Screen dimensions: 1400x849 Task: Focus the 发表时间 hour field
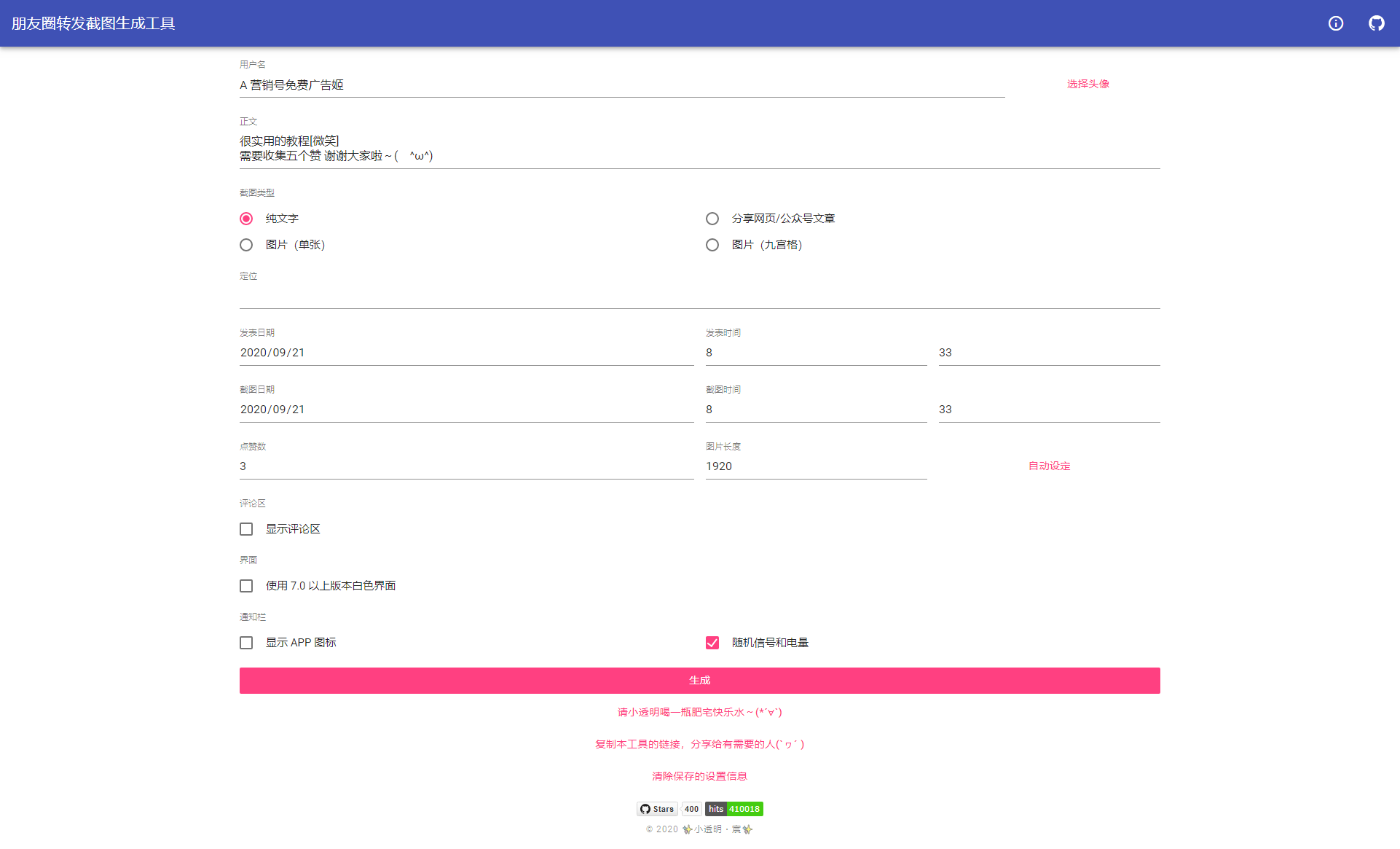point(817,353)
